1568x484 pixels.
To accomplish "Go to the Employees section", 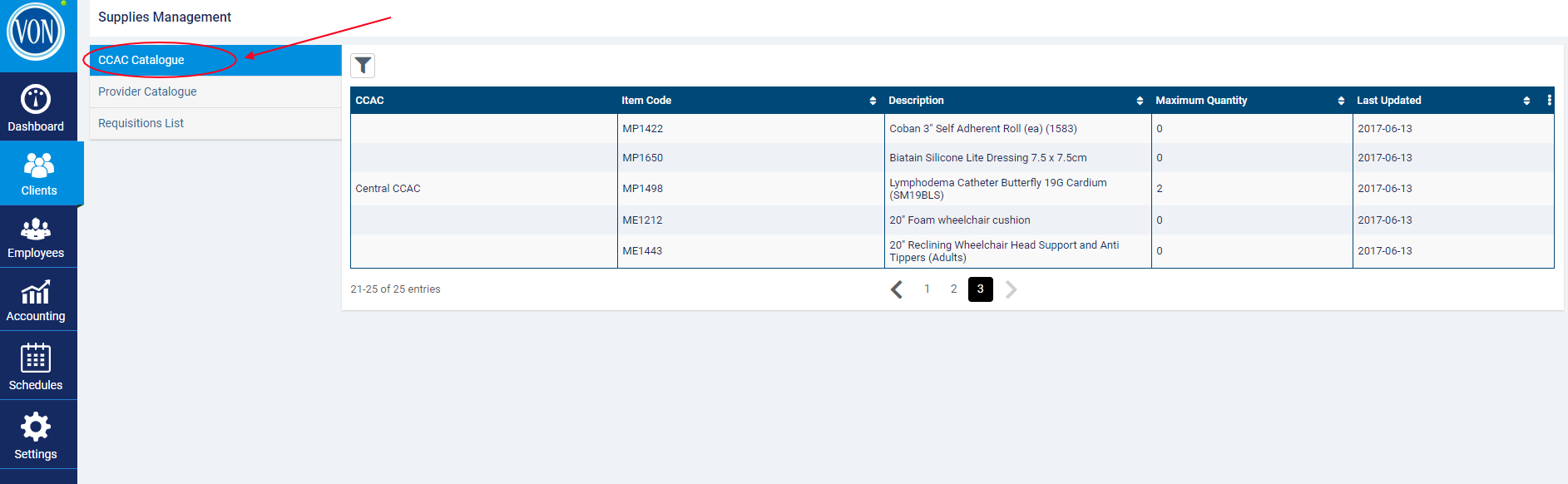I will [36, 237].
